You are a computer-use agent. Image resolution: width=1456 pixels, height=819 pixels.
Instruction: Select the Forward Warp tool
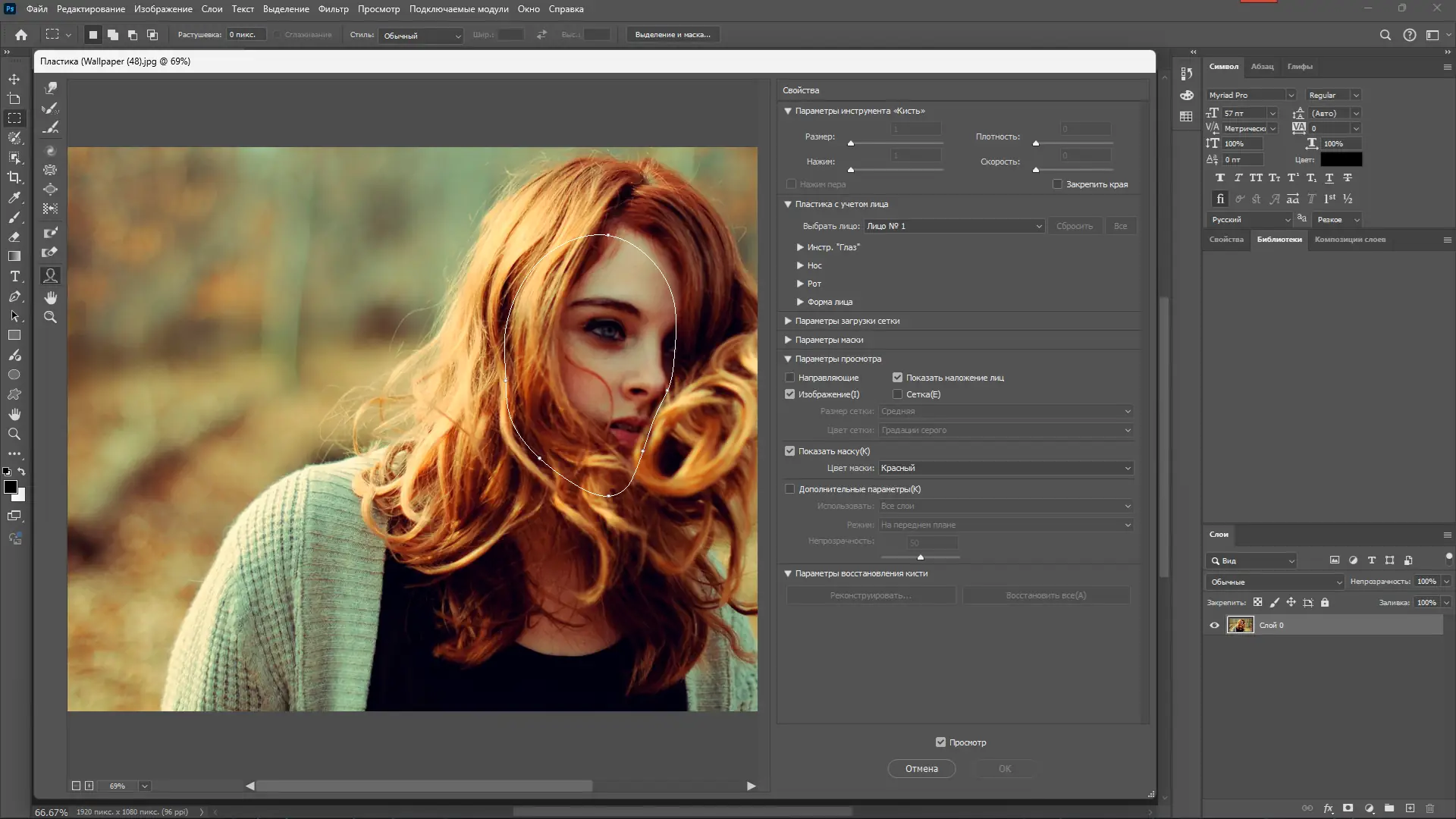(51, 89)
